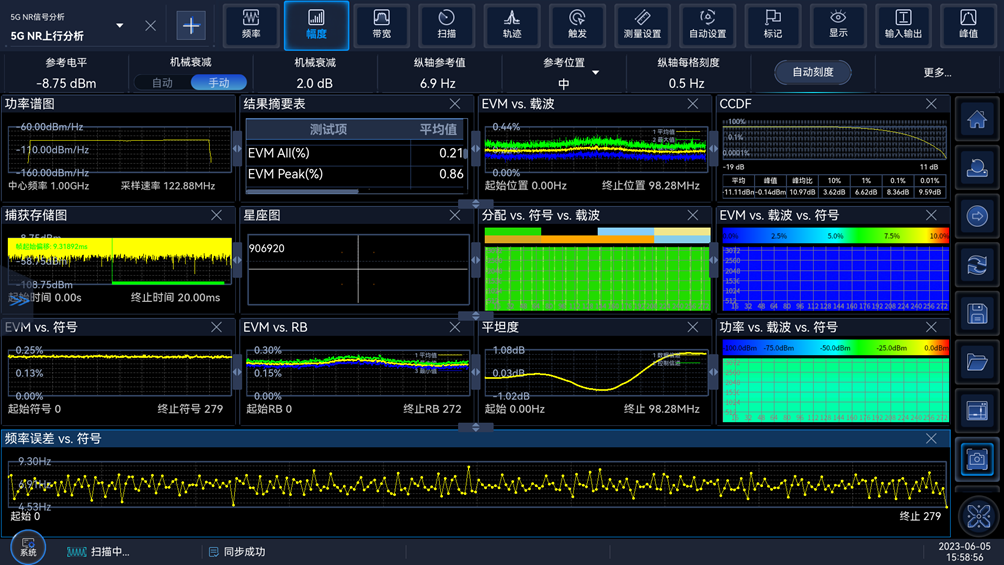Viewport: 1004px width, 565px height.
Task: Open the 触发 (Trigger) menu
Action: coord(578,25)
